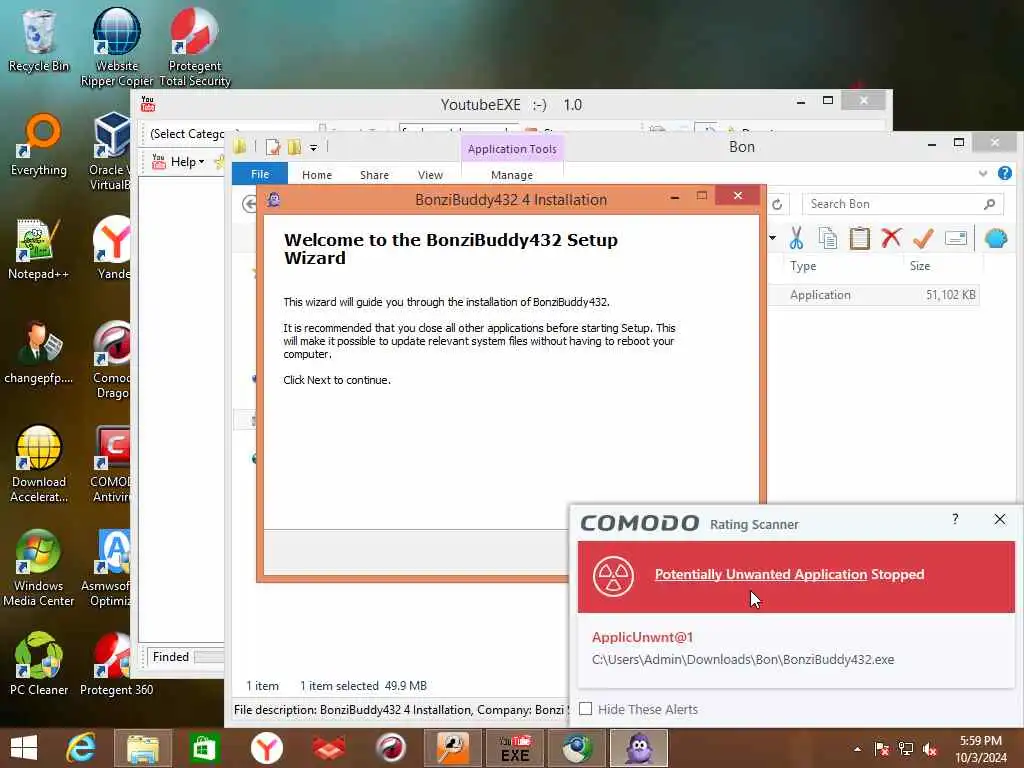Switch to BonziBuddy installer taskbar button
This screenshot has height=768, width=1024.
pos(639,748)
